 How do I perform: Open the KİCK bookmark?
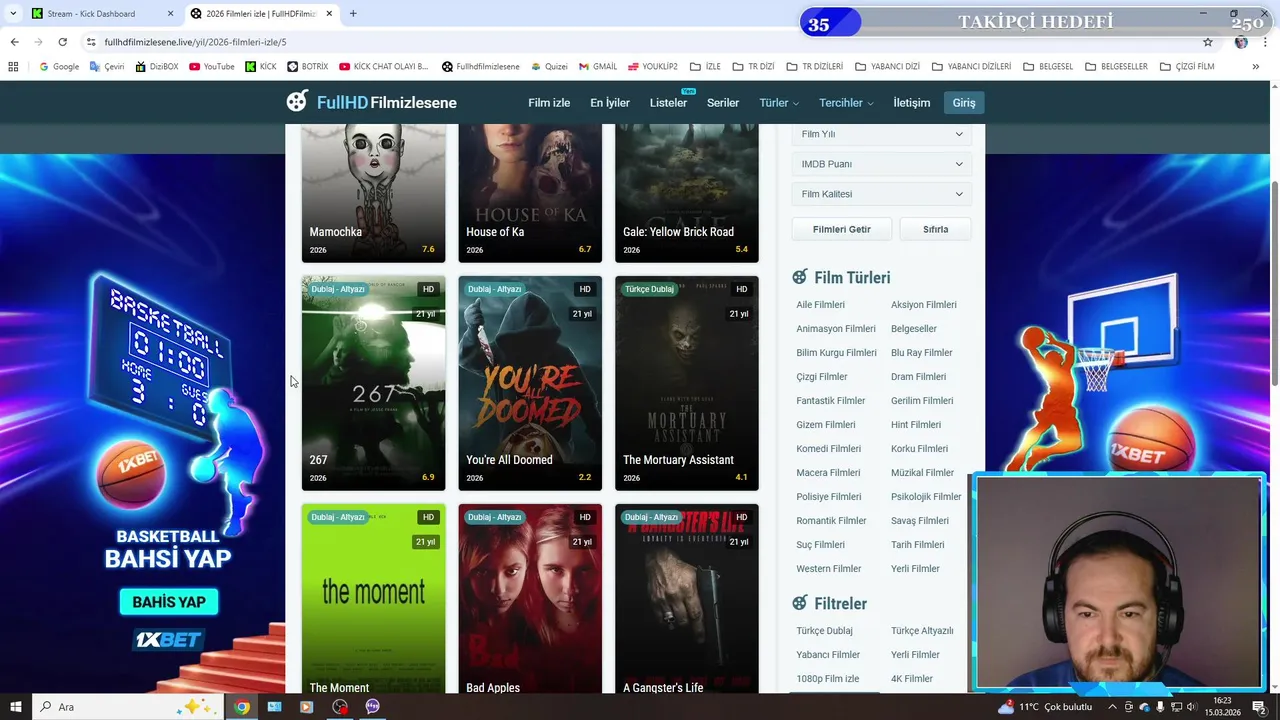coord(260,67)
